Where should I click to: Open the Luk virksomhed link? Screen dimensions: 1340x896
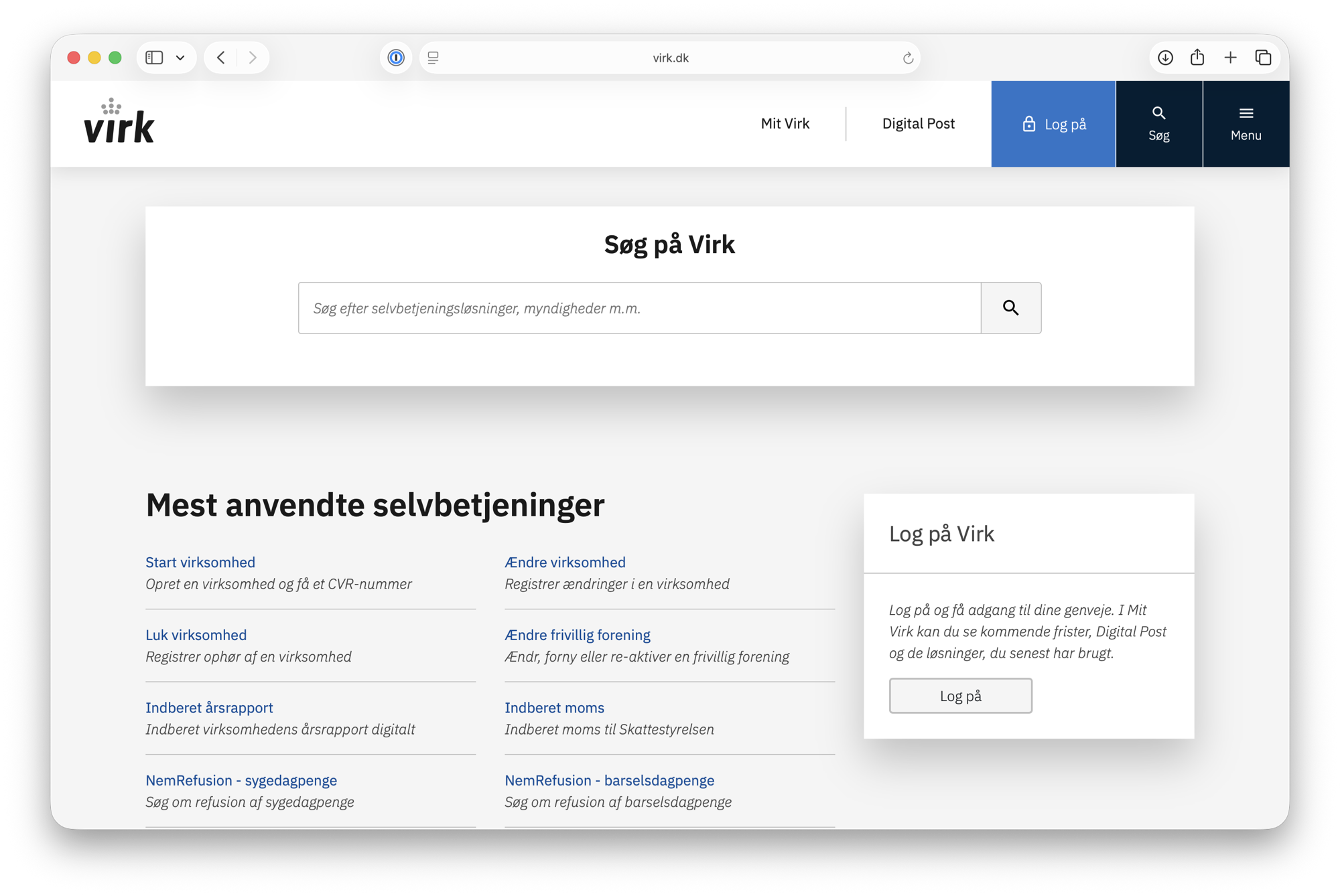click(196, 635)
